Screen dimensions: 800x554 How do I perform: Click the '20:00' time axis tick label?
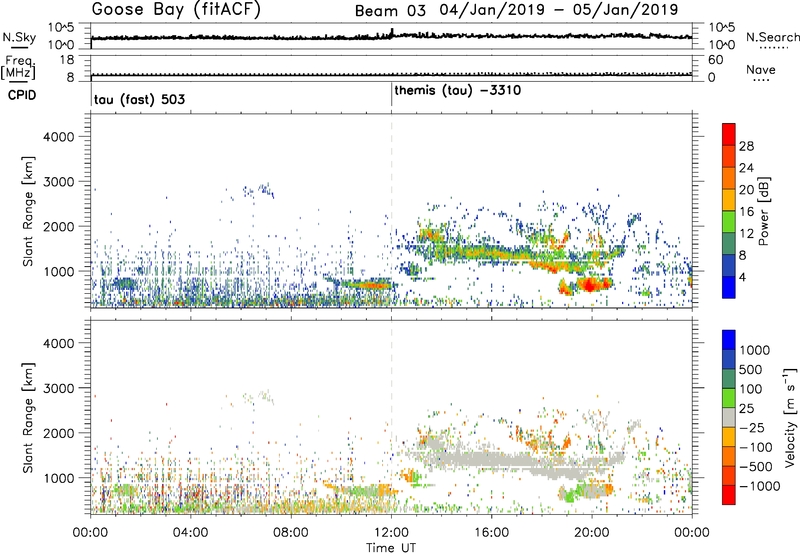pos(592,533)
